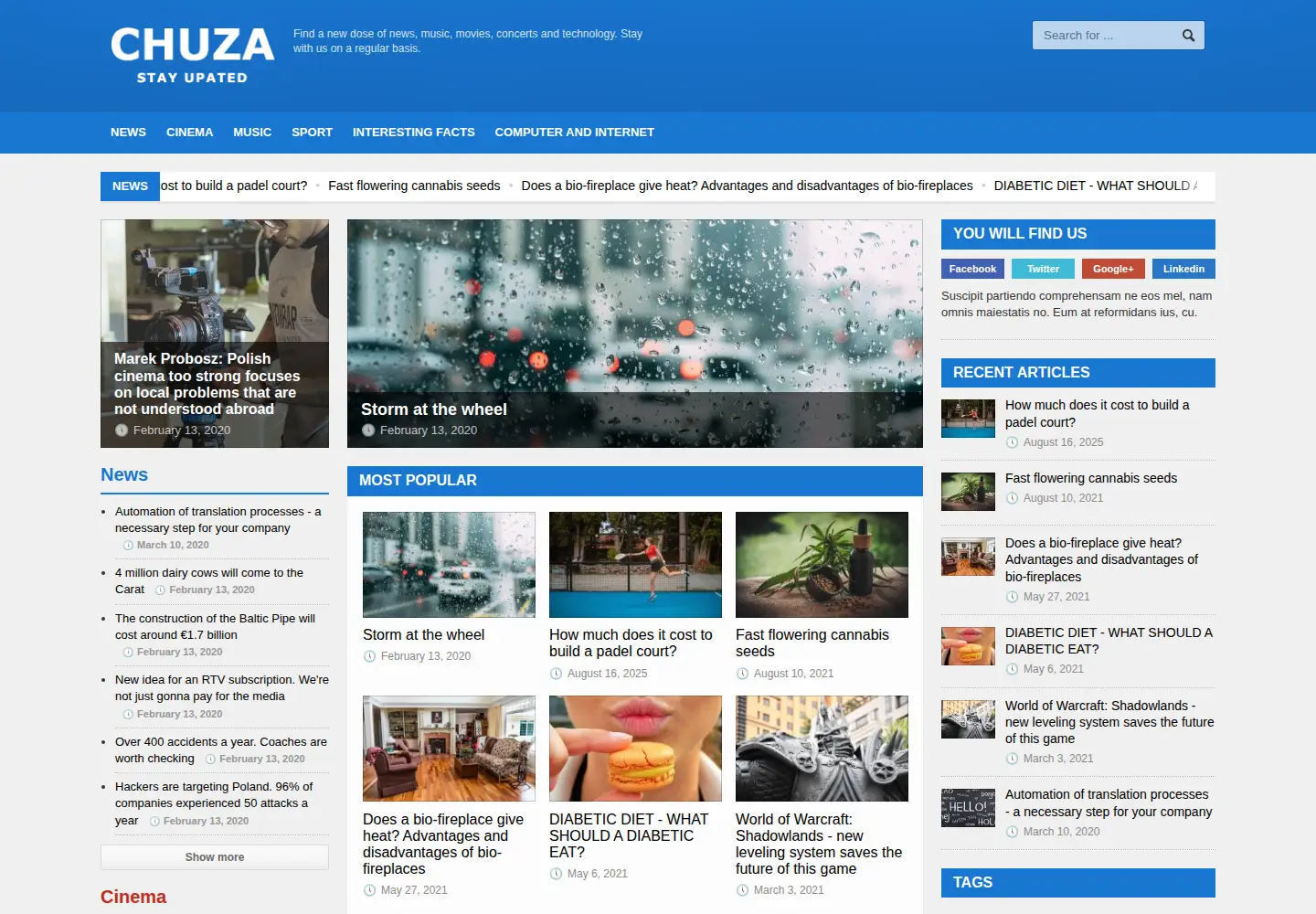Open the Recent Articles macaron thumbnail
Image resolution: width=1316 pixels, height=914 pixels.
click(x=968, y=646)
